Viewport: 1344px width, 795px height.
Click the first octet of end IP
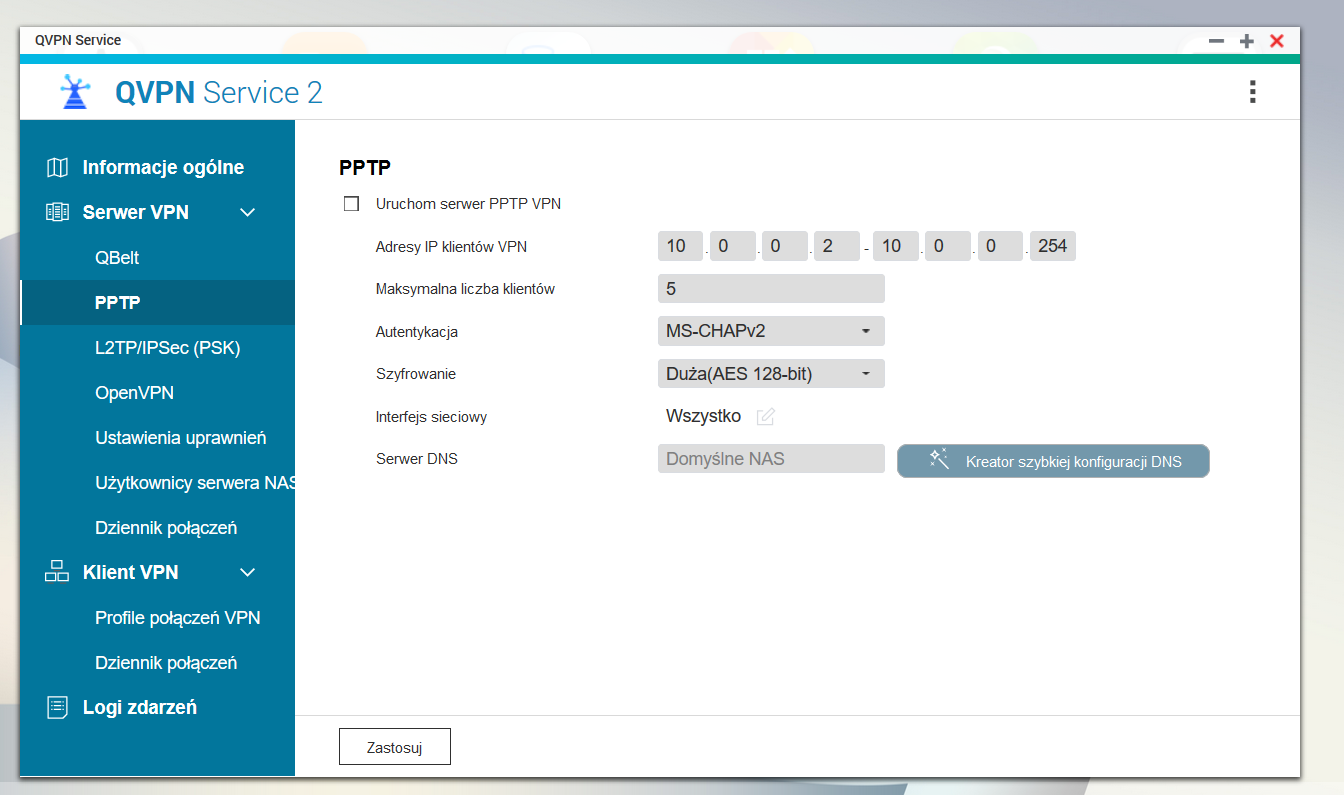pyautogui.click(x=896, y=246)
